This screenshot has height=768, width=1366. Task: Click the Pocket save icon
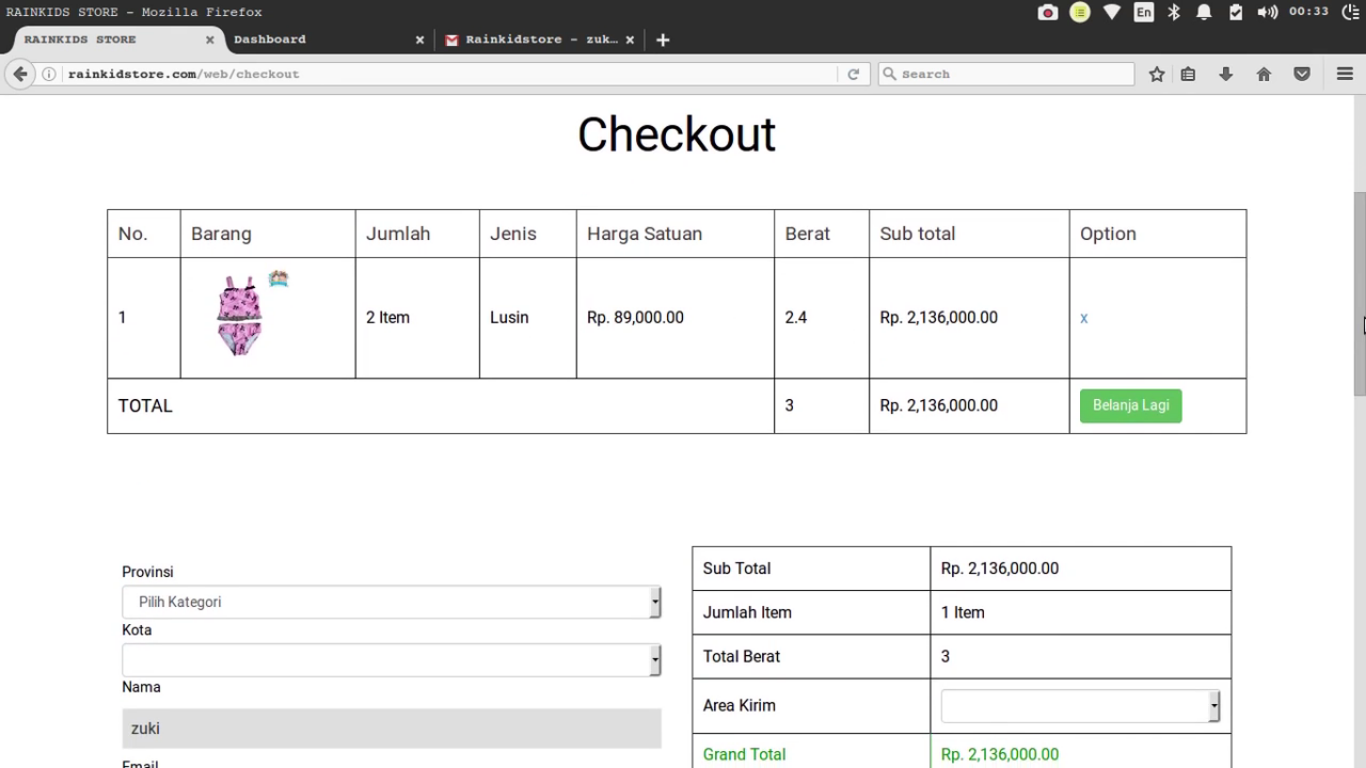pyautogui.click(x=1302, y=74)
